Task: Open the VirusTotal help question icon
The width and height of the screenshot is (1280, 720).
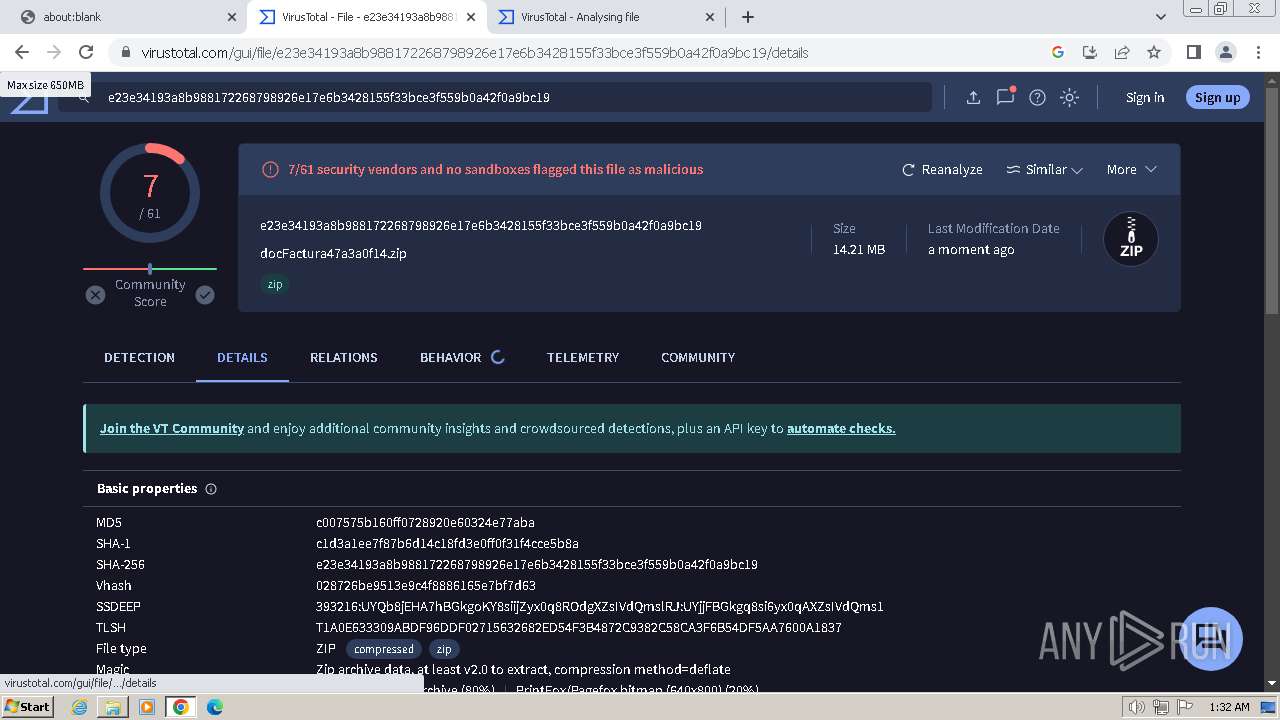Action: click(1037, 97)
